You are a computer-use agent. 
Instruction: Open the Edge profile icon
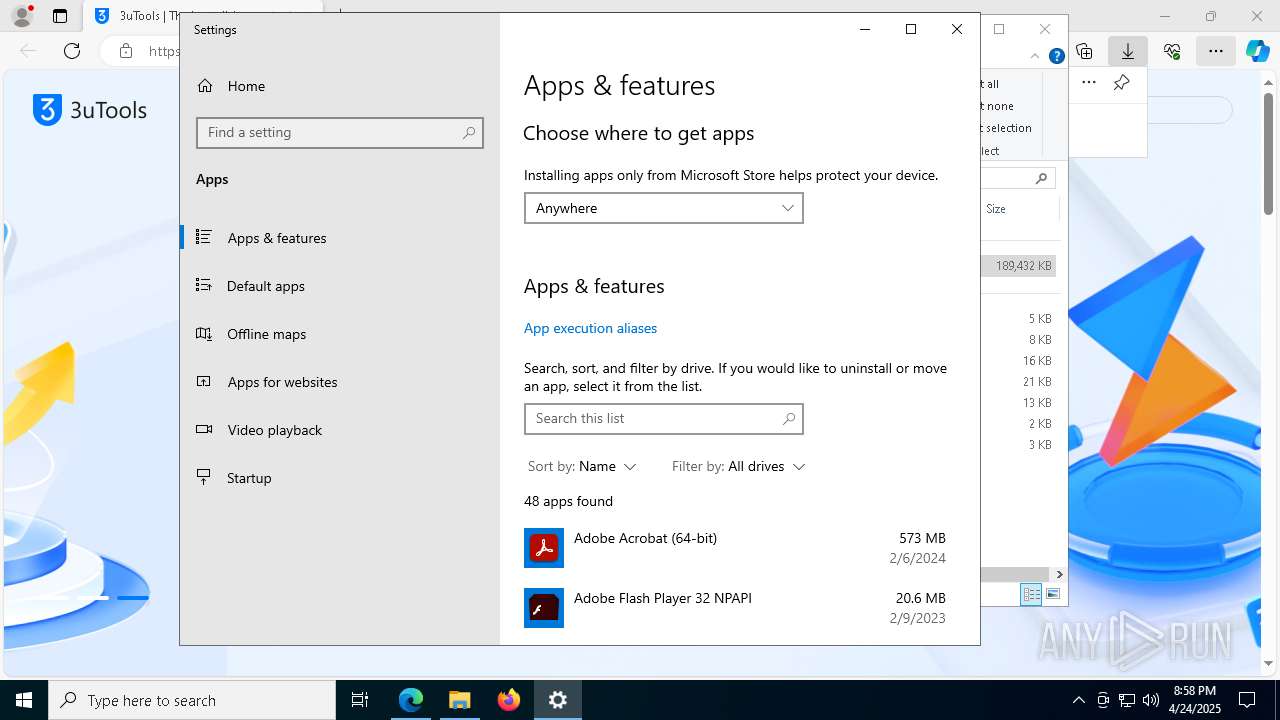pos(22,16)
